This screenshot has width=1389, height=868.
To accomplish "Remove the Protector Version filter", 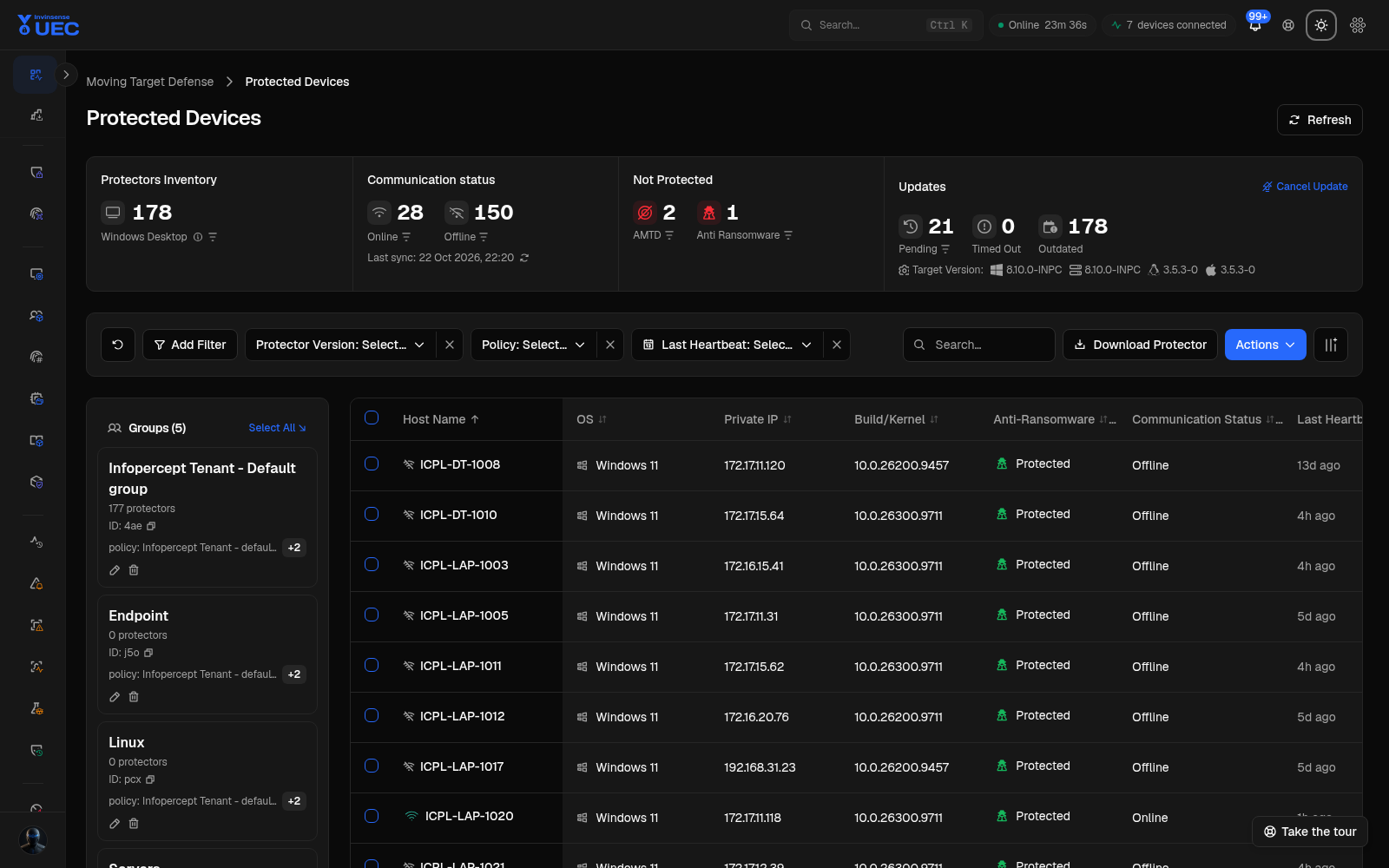I will click(450, 345).
